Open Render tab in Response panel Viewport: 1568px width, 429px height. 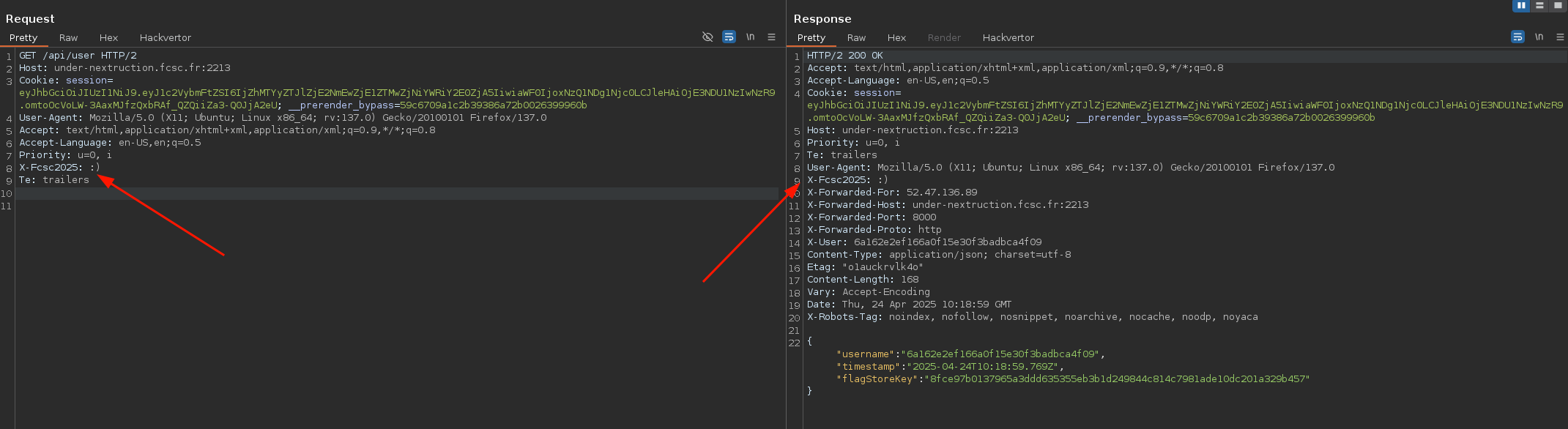(944, 37)
